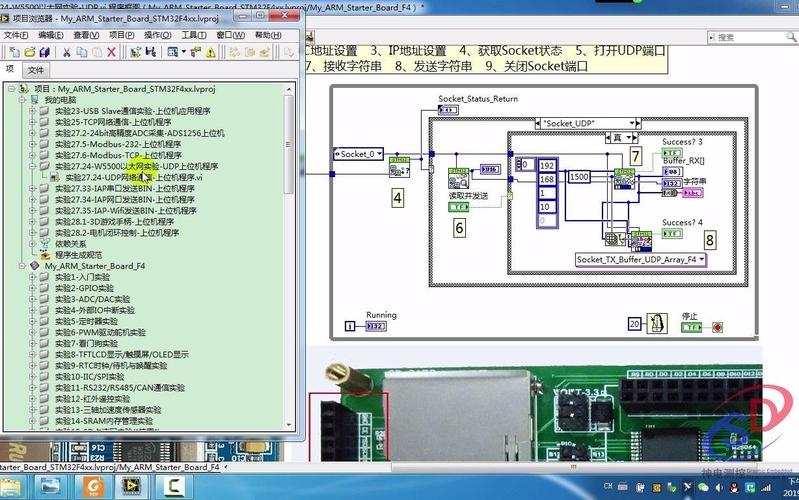Switch to the 项 tab

(10, 69)
